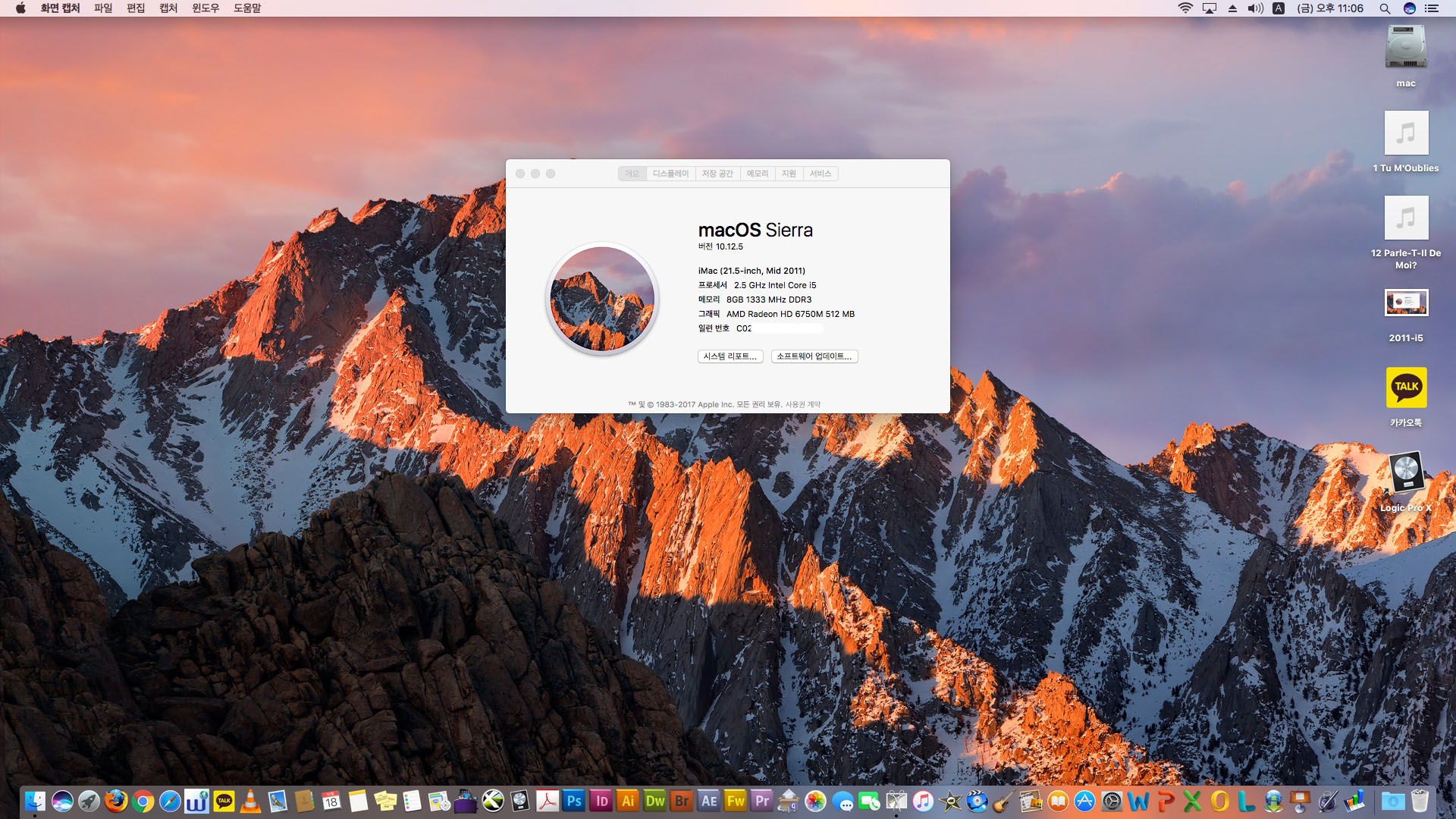Switch to the 디스플레이 tab
This screenshot has height=819, width=1456.
[x=670, y=174]
